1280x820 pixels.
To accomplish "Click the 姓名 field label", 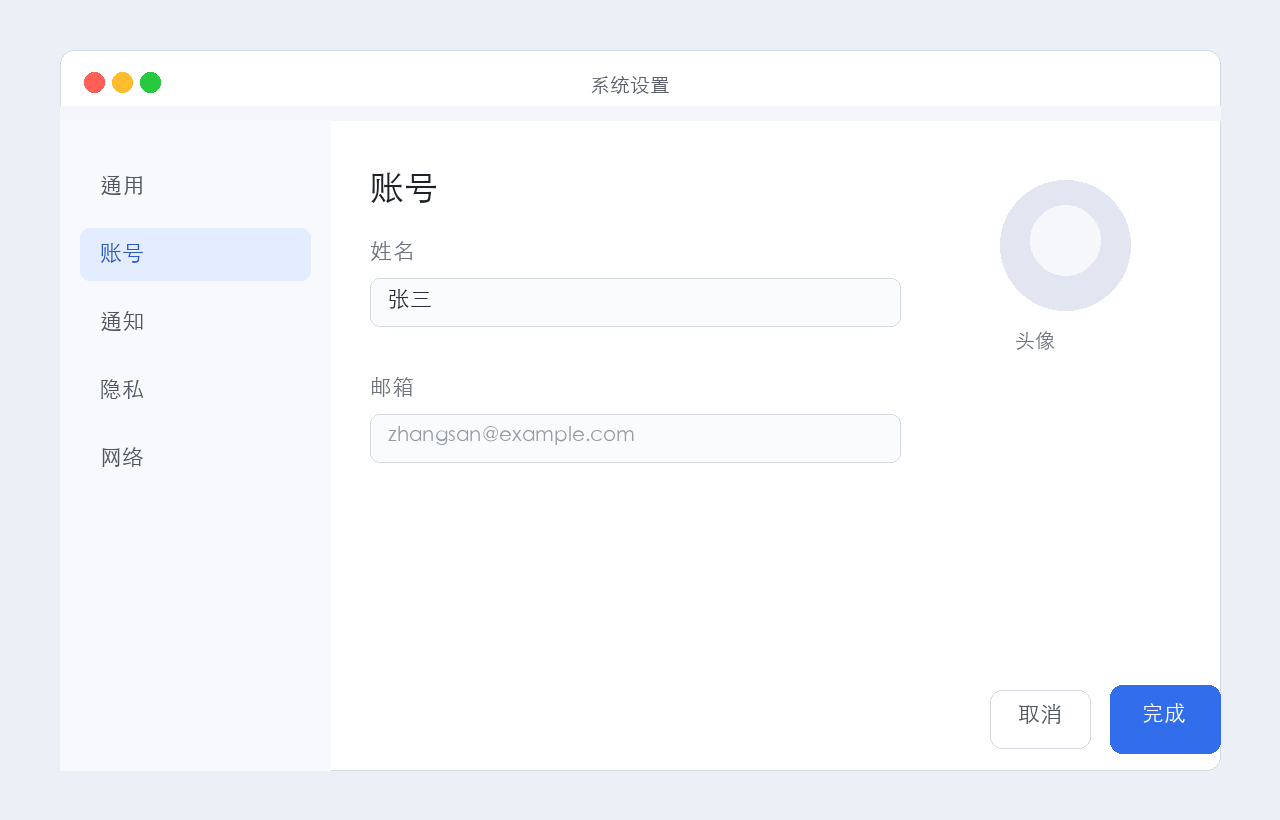I will 392,251.
